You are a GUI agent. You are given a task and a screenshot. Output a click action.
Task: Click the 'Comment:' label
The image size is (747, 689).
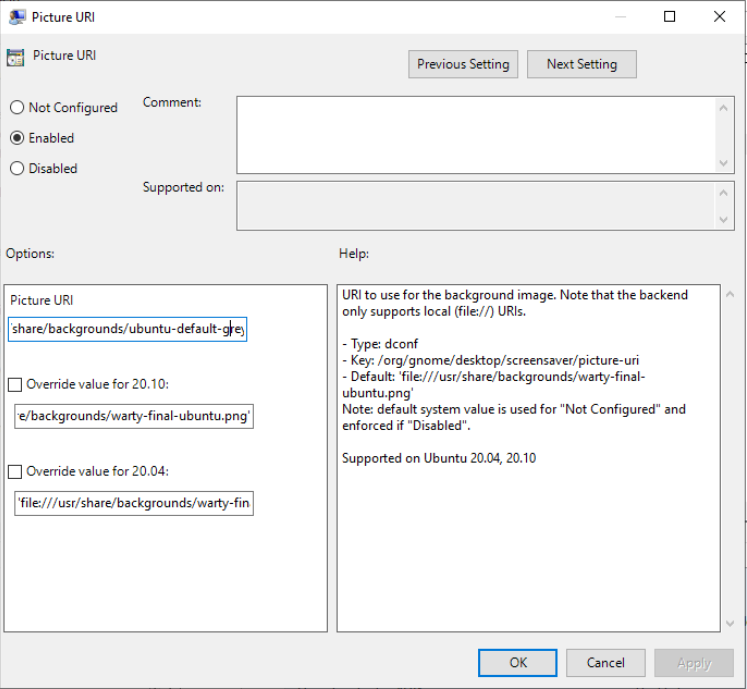pyautogui.click(x=172, y=102)
